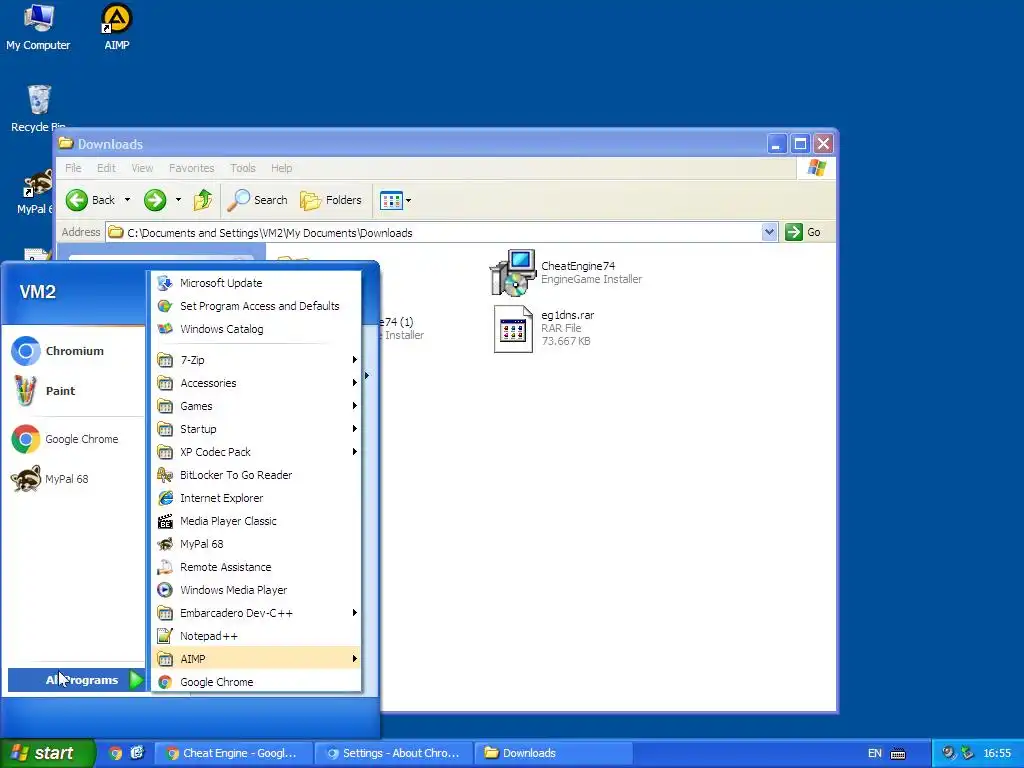Click the Back button in Explorer toolbar
The height and width of the screenshot is (768, 1024).
(91, 200)
